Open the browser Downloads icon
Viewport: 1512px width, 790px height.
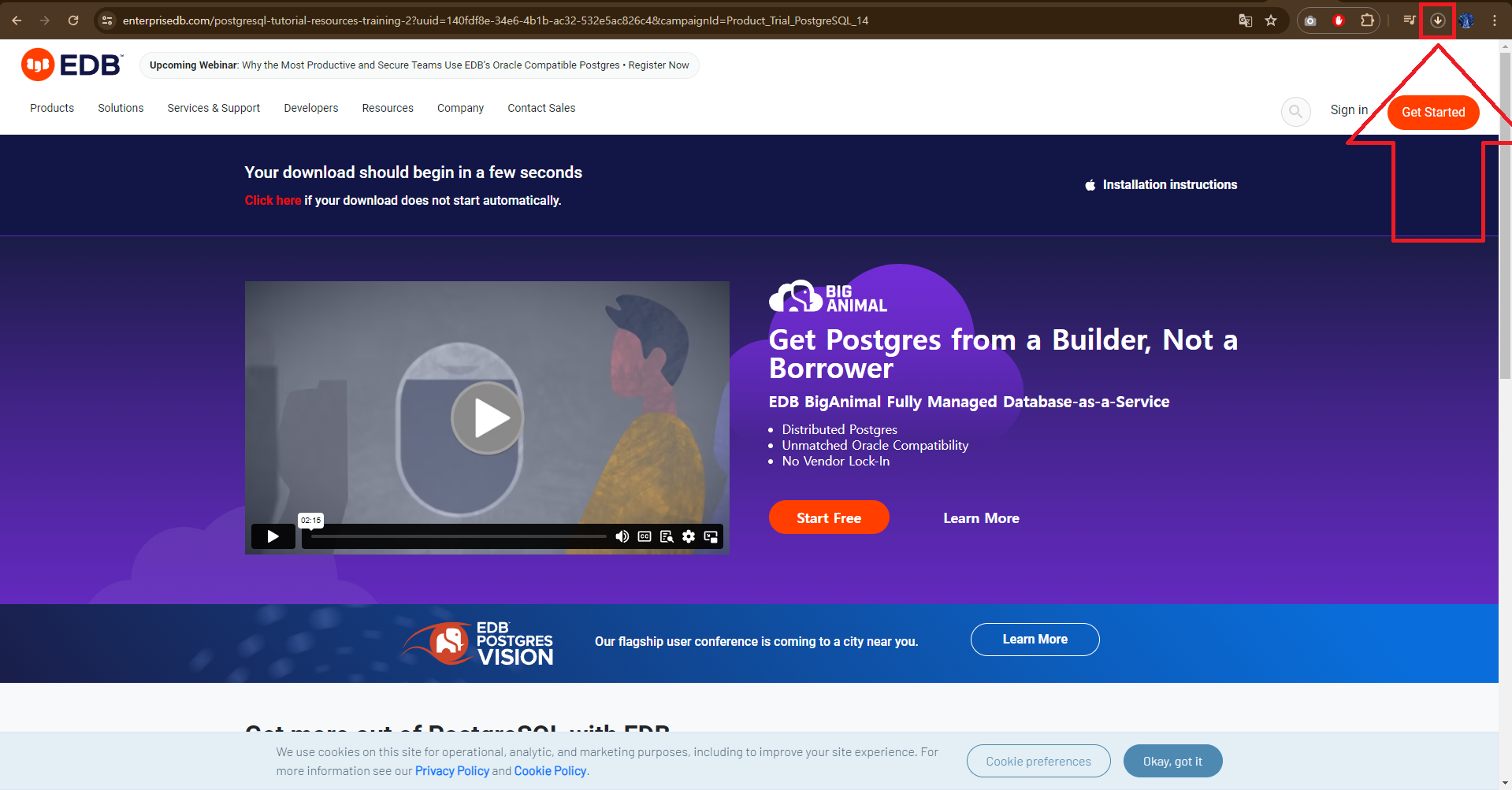click(x=1438, y=20)
